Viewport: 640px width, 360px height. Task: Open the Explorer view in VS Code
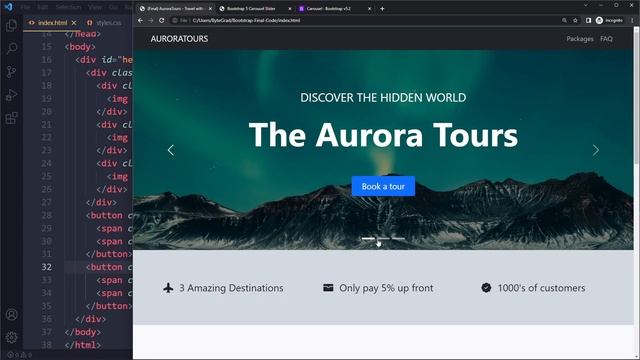coord(11,25)
